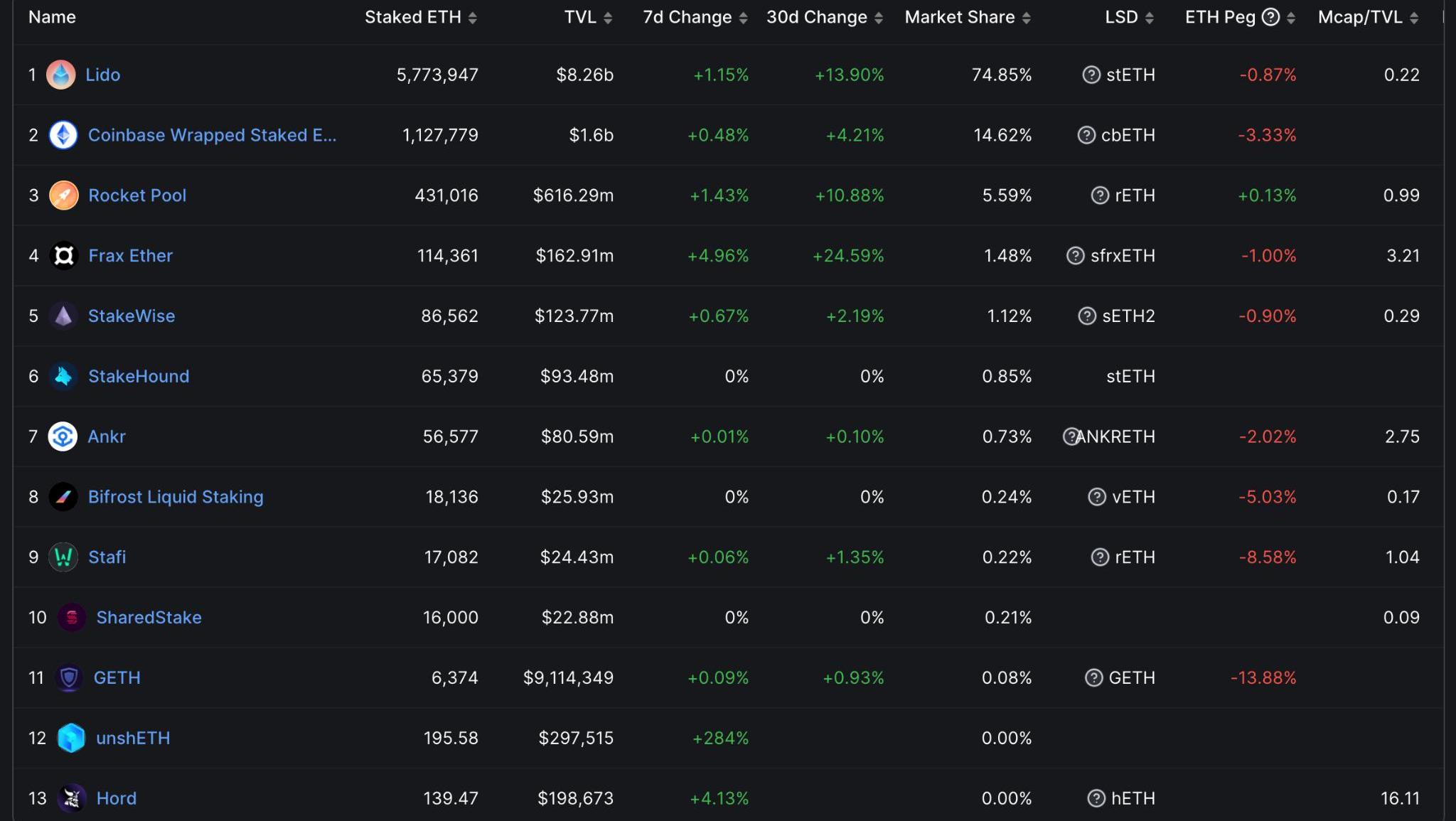Click the Rocket Pool rocket logo
This screenshot has height=821, width=1456.
[63, 195]
